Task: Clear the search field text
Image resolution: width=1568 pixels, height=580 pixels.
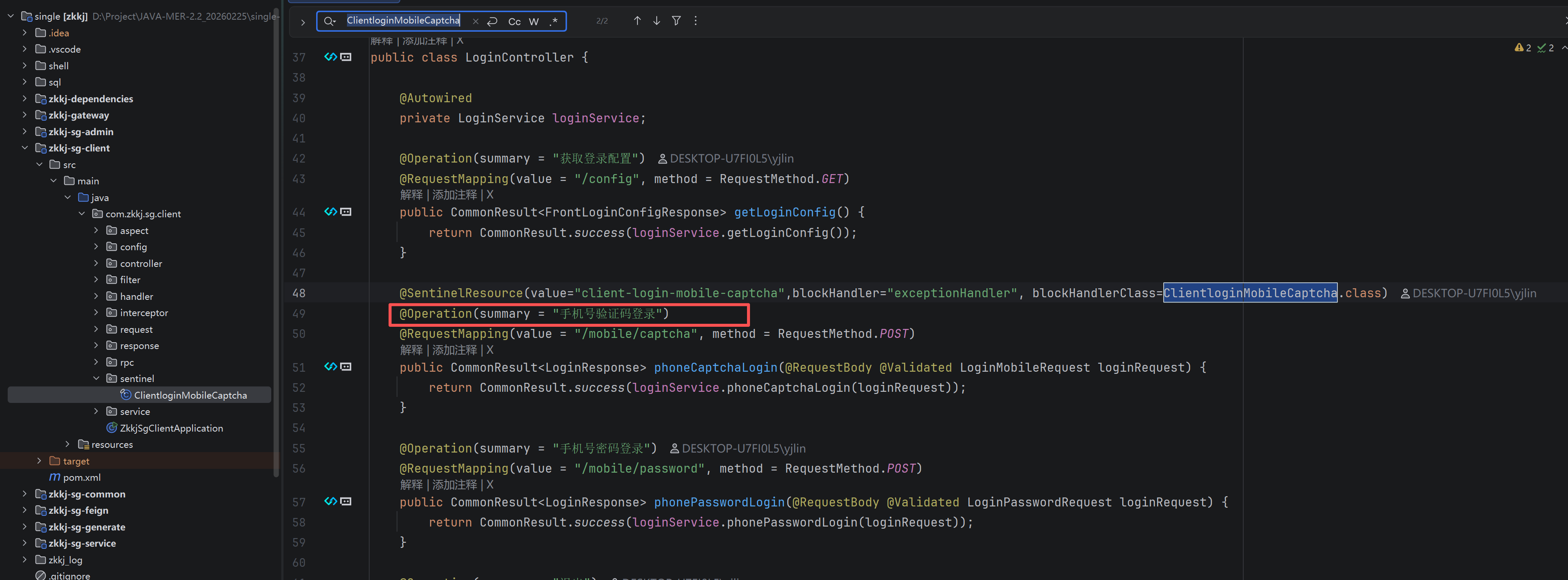Action: (475, 21)
